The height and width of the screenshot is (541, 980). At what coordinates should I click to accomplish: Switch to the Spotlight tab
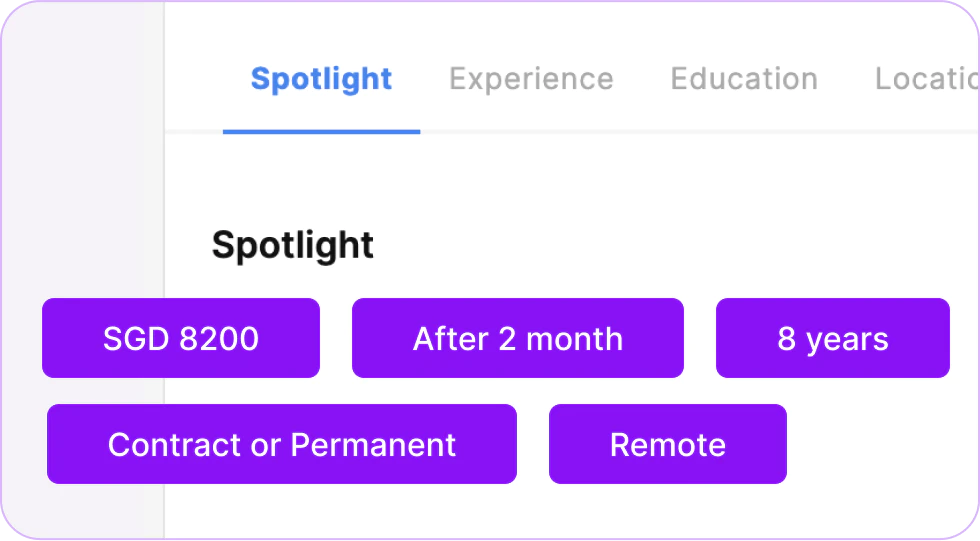pyautogui.click(x=321, y=79)
